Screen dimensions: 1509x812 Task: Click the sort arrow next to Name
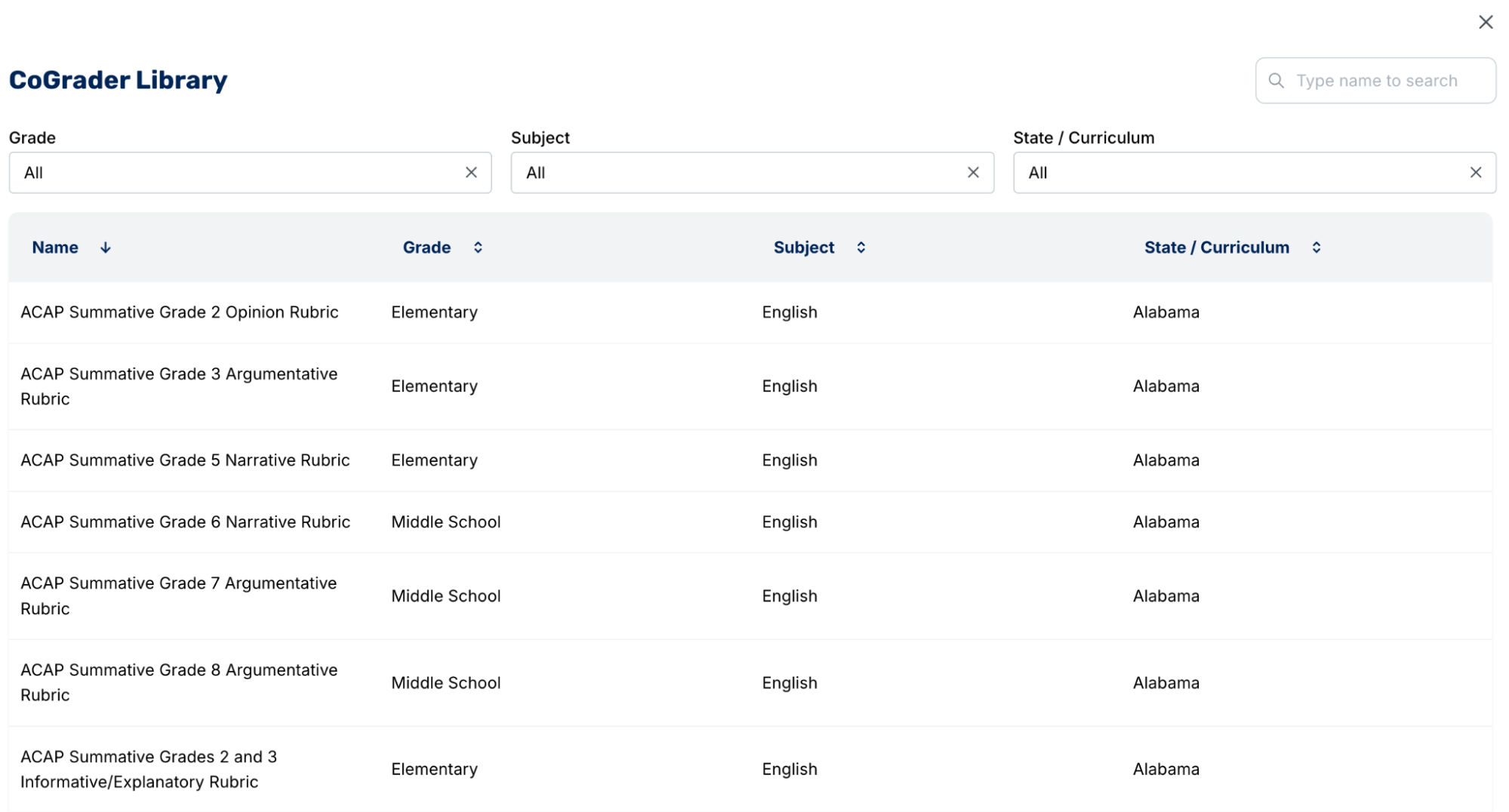[105, 247]
